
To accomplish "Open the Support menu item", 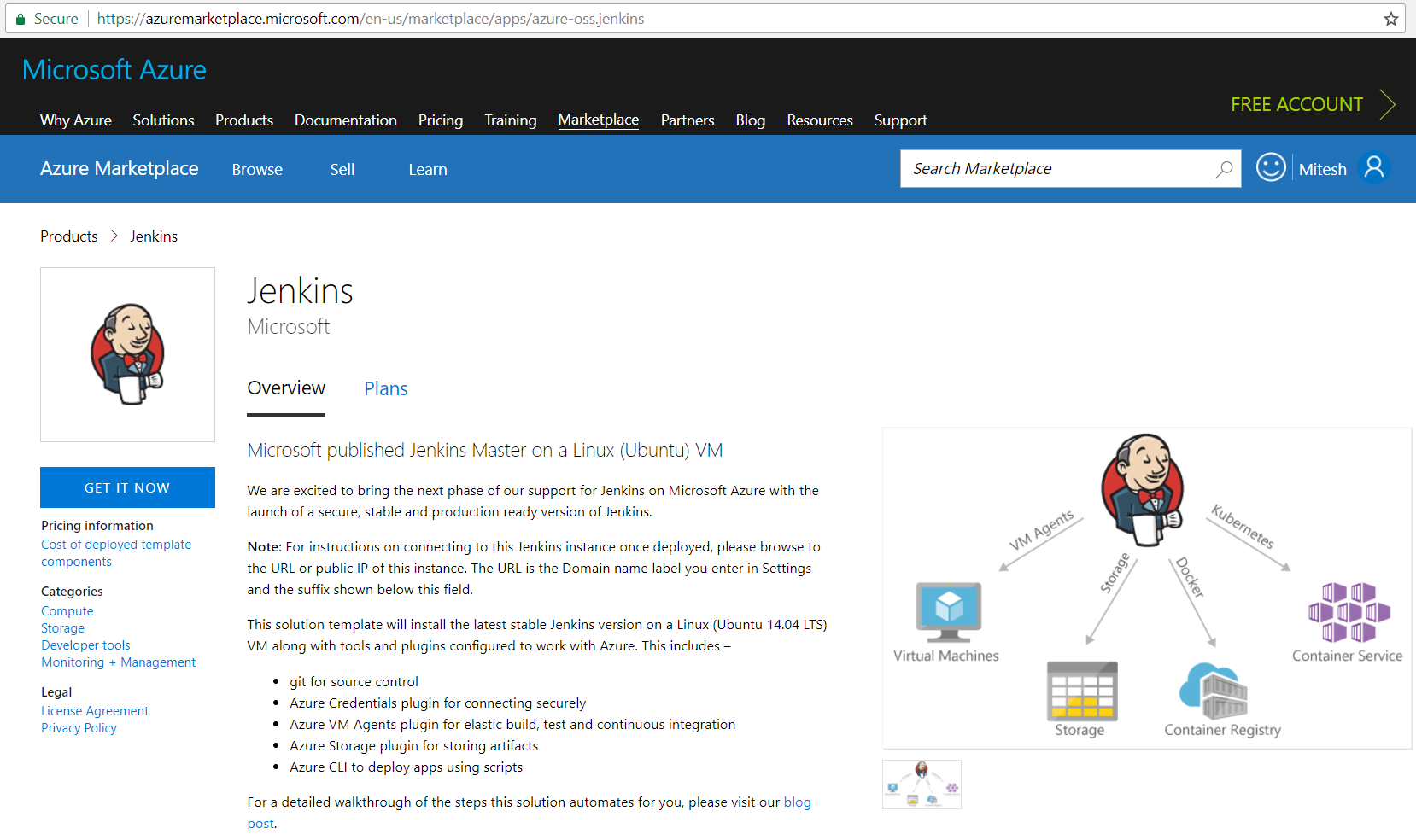I will tap(900, 120).
